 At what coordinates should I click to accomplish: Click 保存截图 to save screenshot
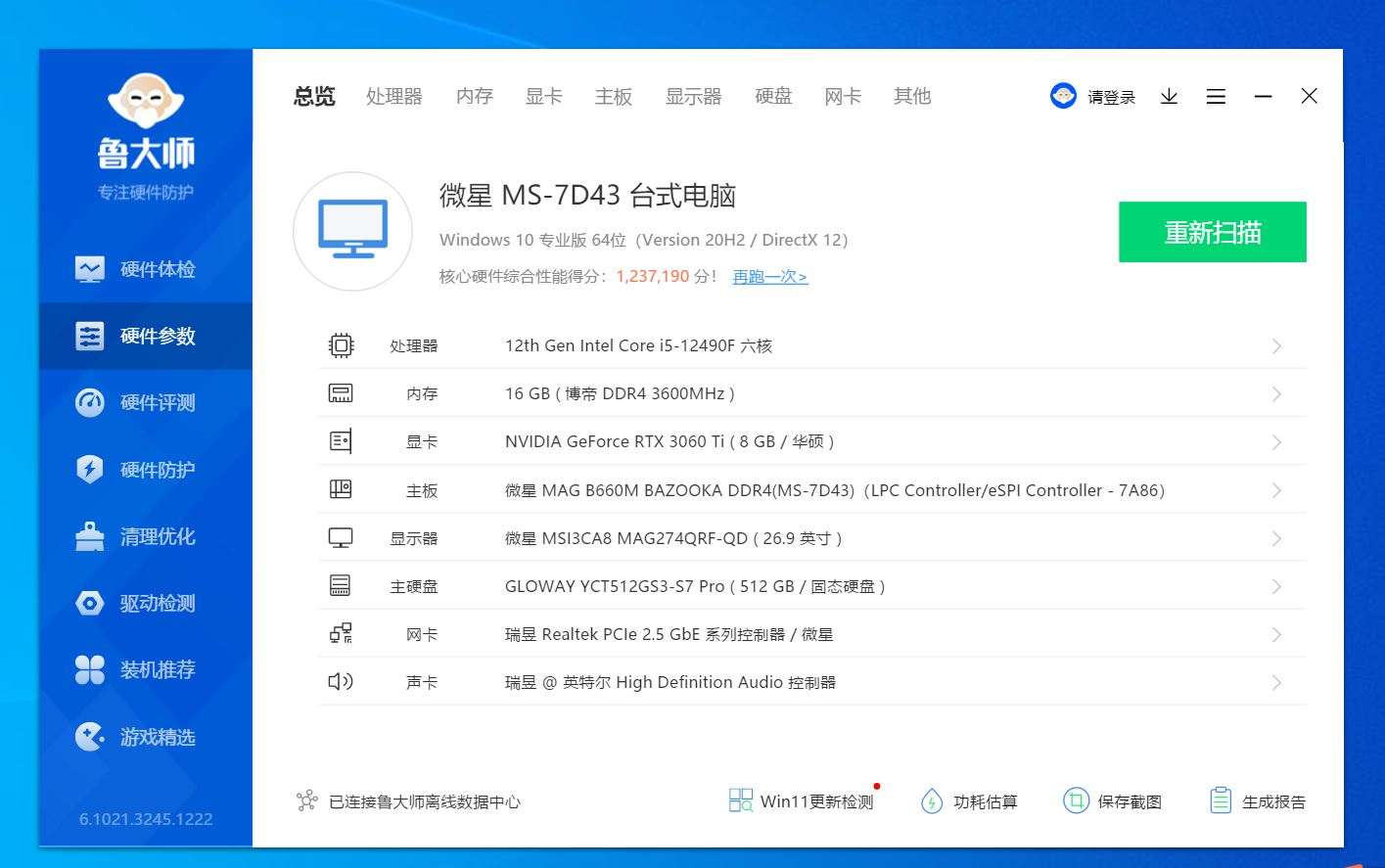(x=1113, y=801)
